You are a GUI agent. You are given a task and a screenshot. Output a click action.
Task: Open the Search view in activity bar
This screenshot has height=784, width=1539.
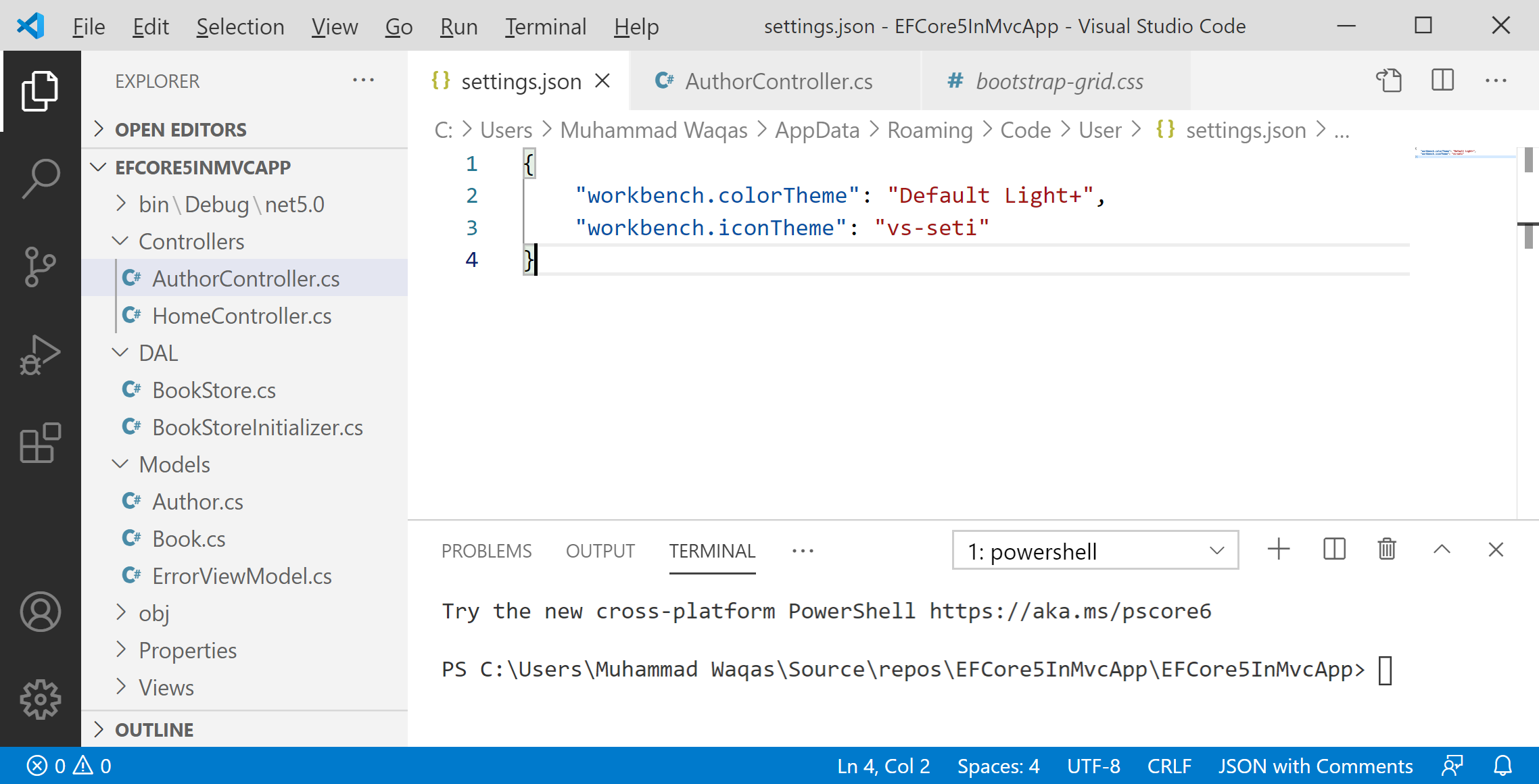(x=41, y=178)
